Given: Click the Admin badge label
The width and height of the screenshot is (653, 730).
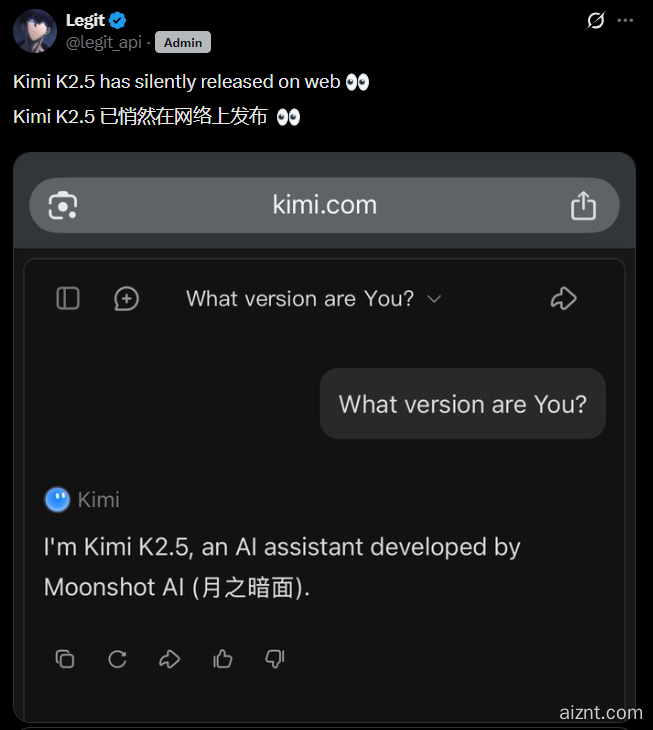Looking at the screenshot, I should tap(183, 42).
